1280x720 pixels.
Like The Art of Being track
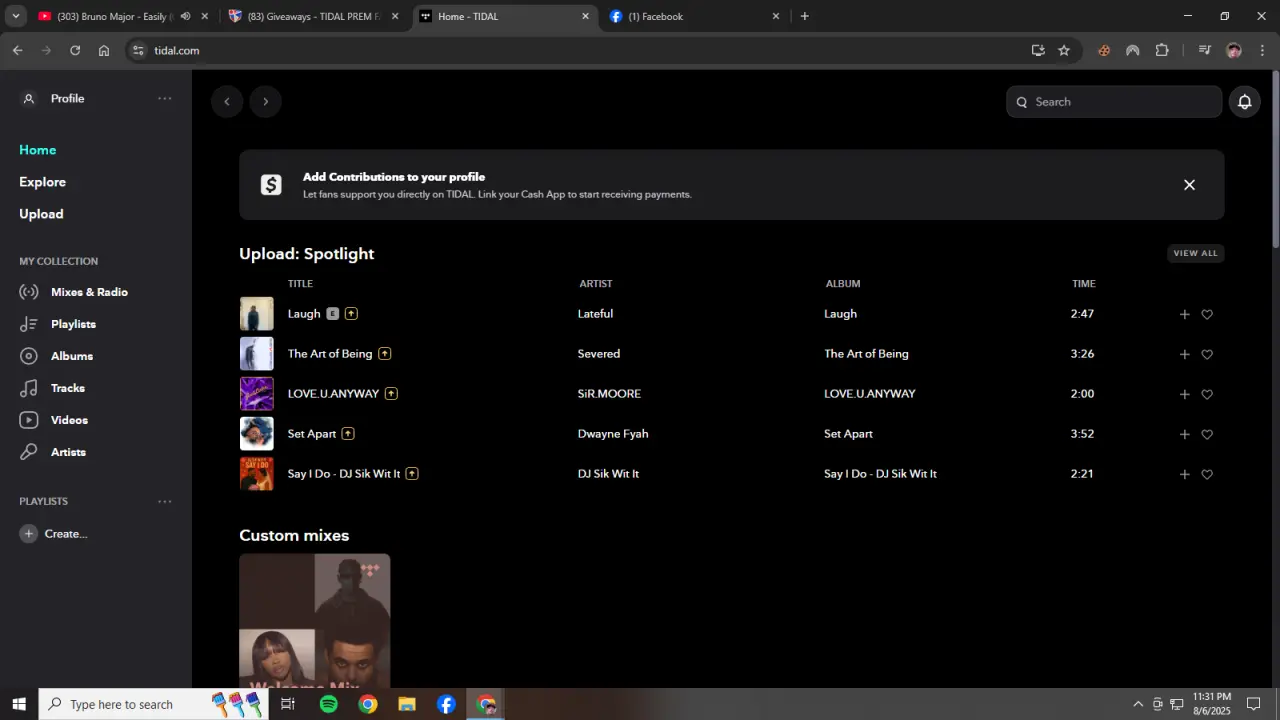[x=1207, y=354]
